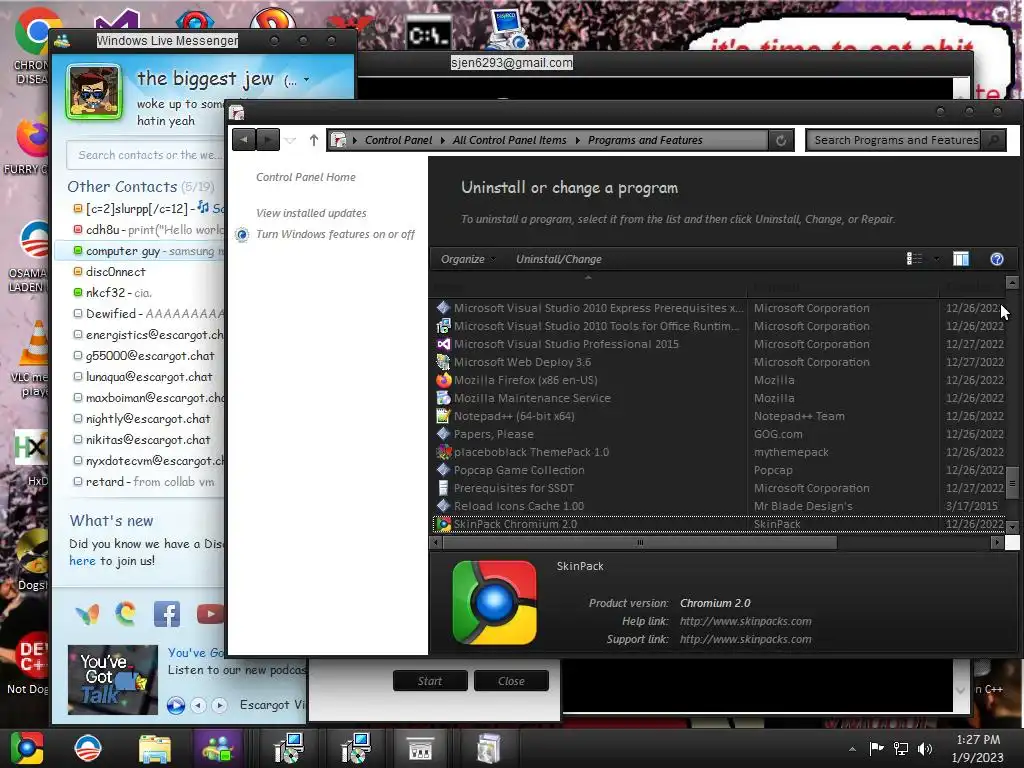Open Programs and Features help icon
Image resolution: width=1024 pixels, height=768 pixels.
tap(997, 259)
